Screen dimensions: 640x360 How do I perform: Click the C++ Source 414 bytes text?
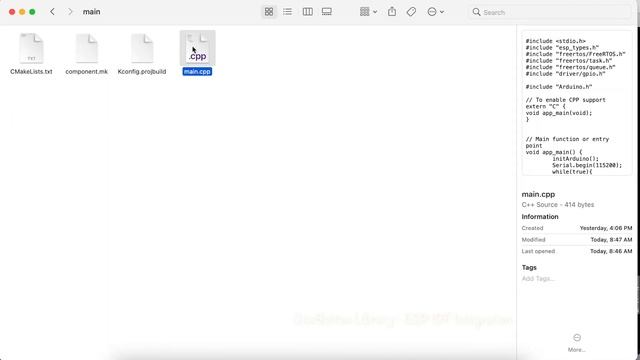[558, 204]
